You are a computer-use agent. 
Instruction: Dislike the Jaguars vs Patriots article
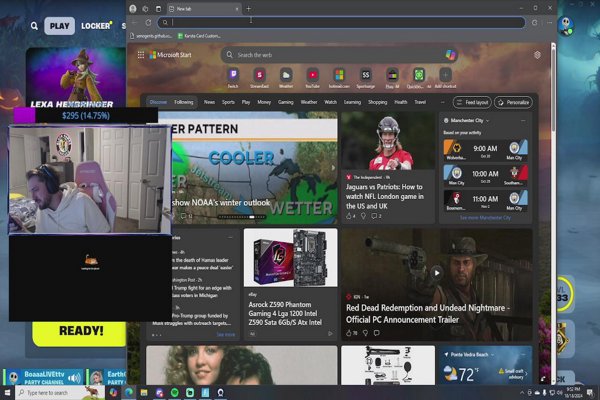(x=363, y=216)
